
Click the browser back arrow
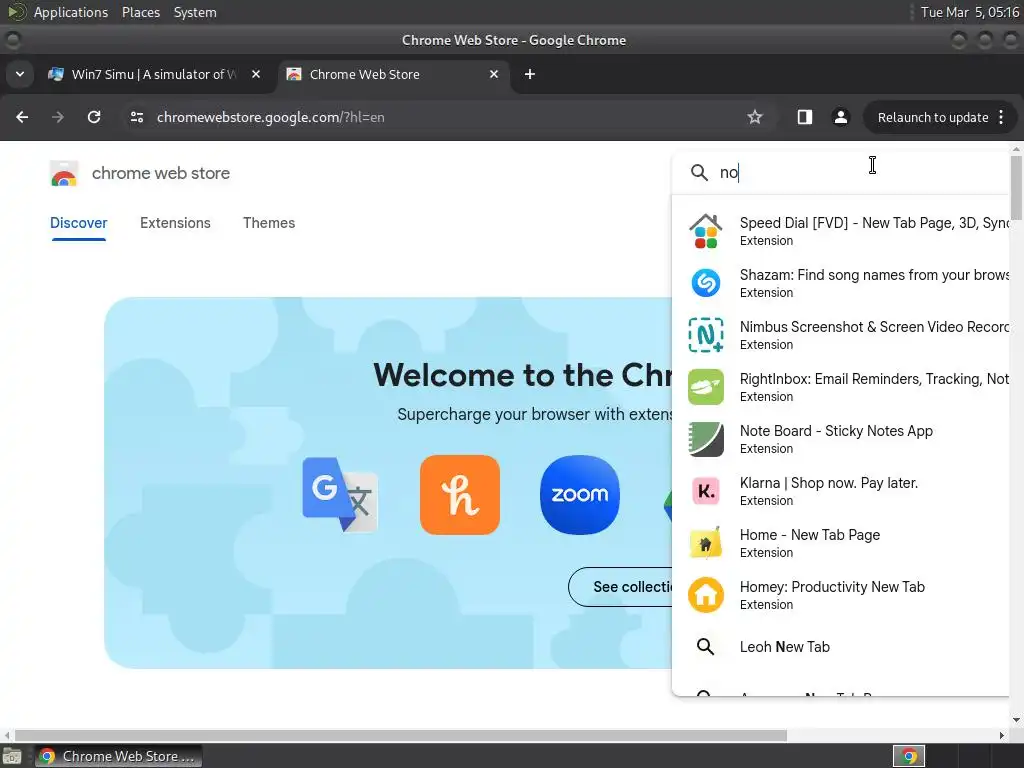coord(22,117)
